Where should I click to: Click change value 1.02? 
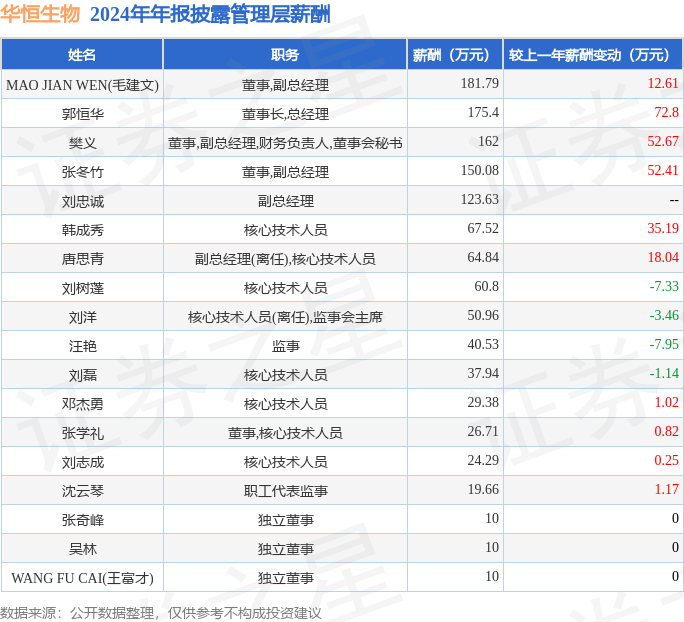click(667, 403)
